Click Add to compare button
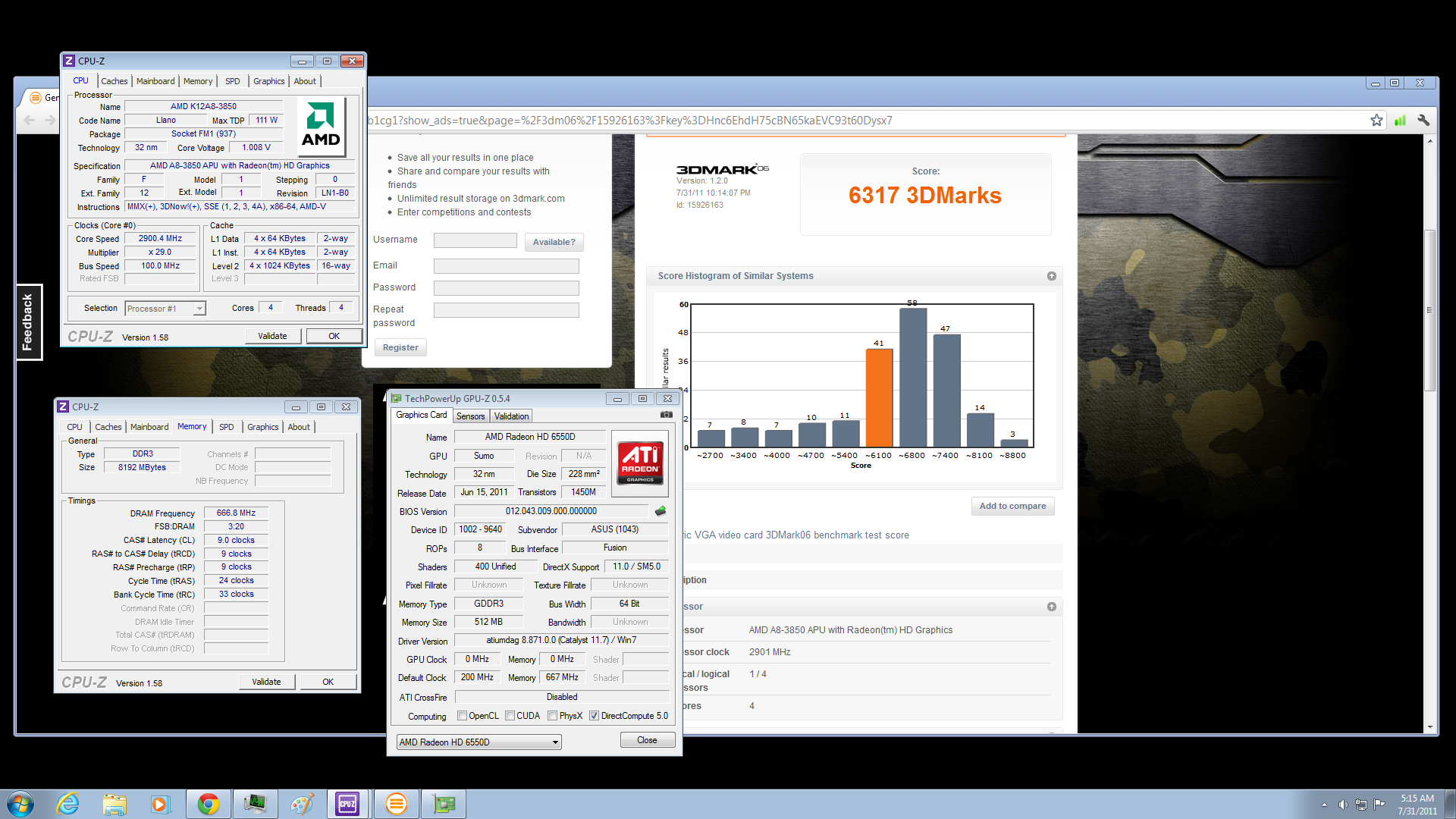Screen dimensions: 1456x819 [1012, 506]
